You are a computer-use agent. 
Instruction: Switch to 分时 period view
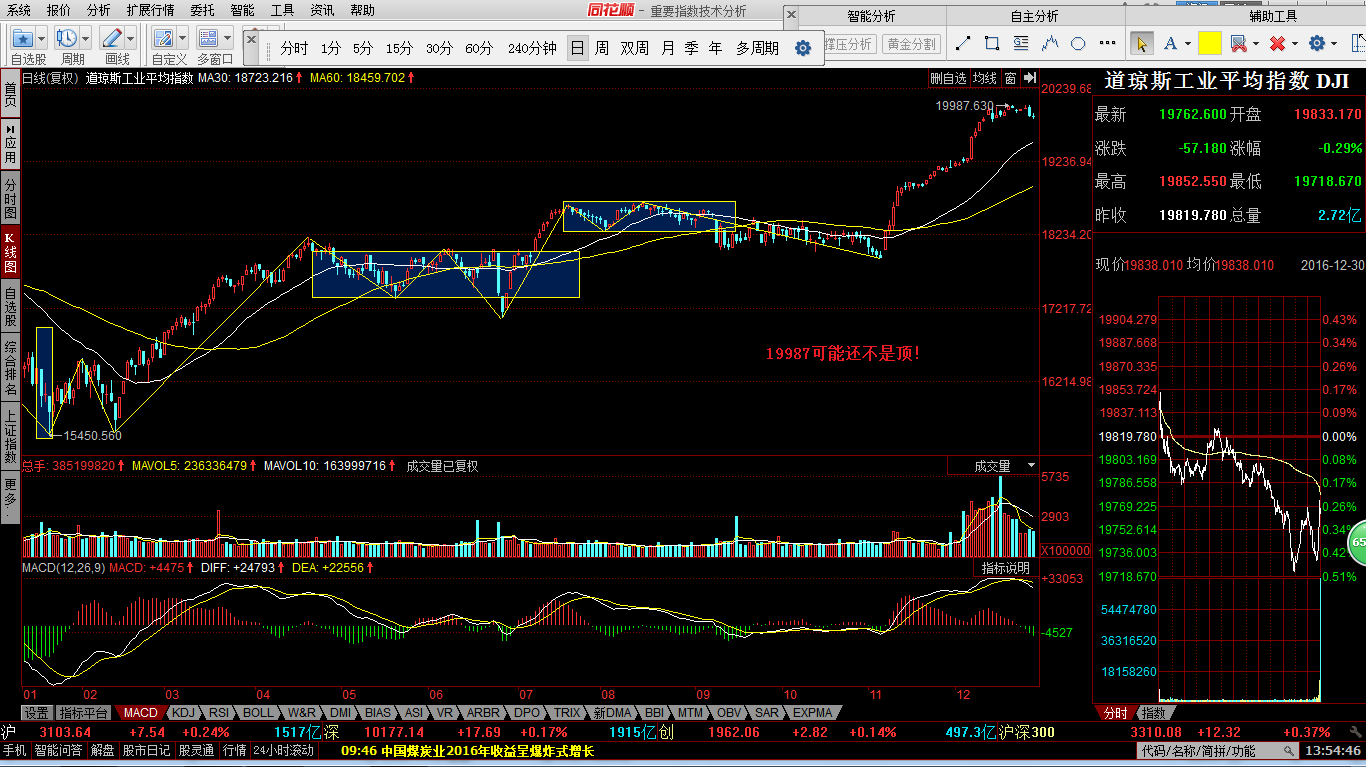[x=294, y=48]
